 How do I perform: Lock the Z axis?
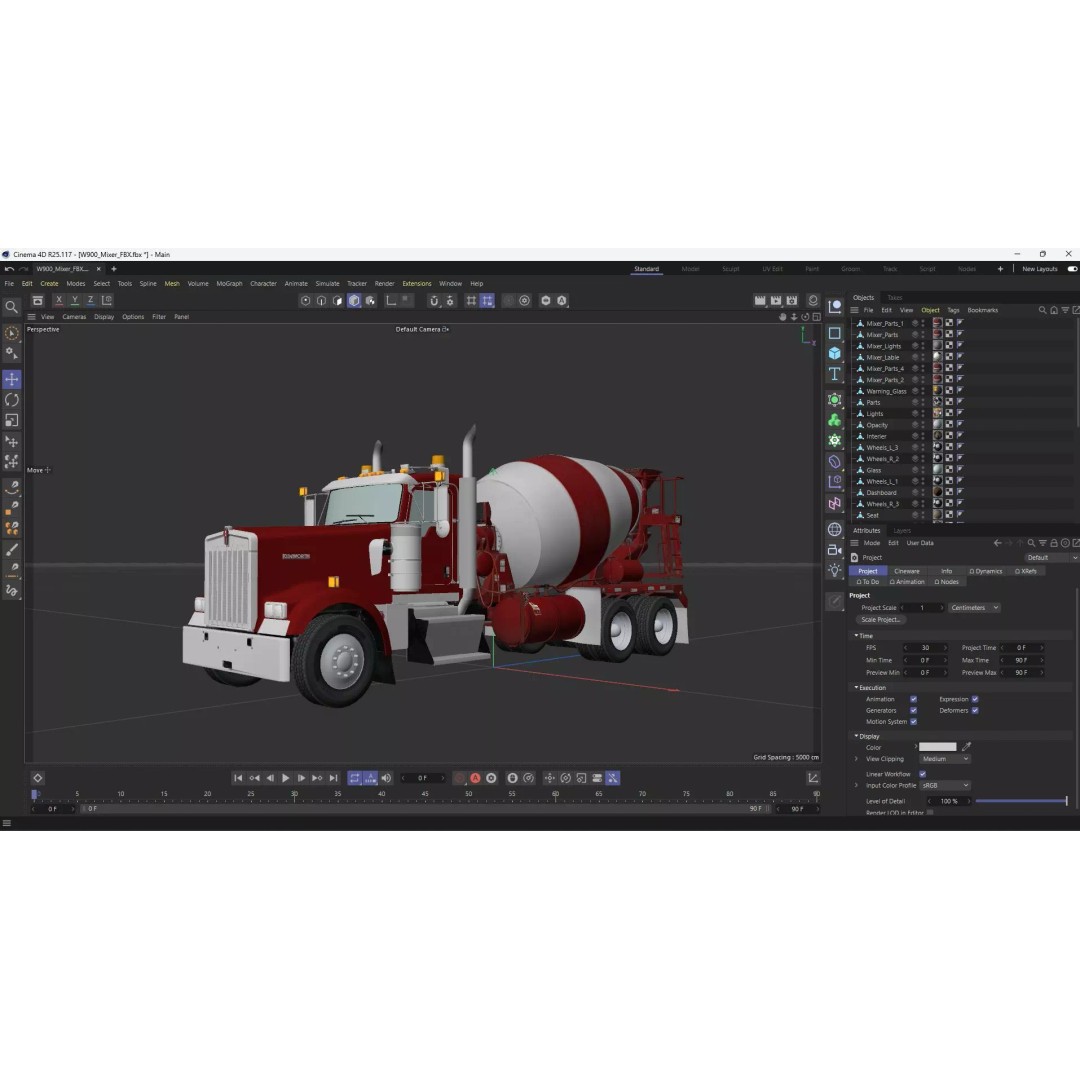[x=90, y=300]
